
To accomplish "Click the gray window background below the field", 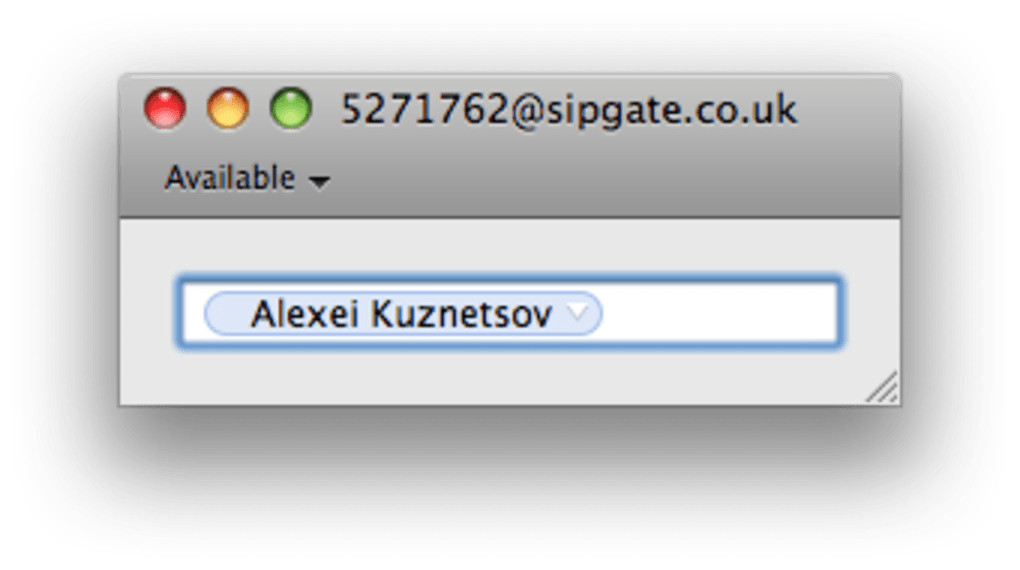I will pyautogui.click(x=500, y=378).
